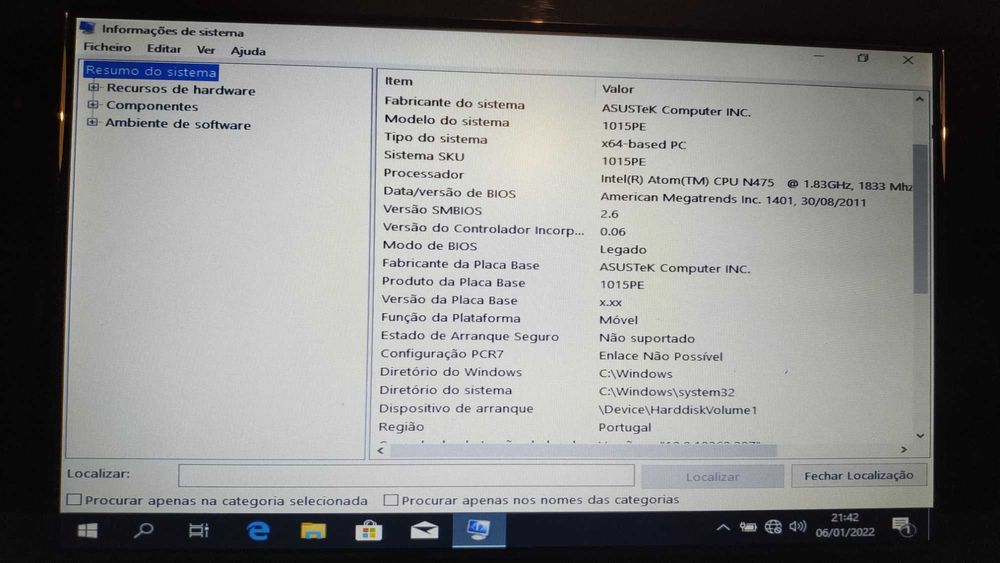Select Configuração PCR7 row
The width and height of the screenshot is (1000, 563).
pyautogui.click(x=646, y=355)
